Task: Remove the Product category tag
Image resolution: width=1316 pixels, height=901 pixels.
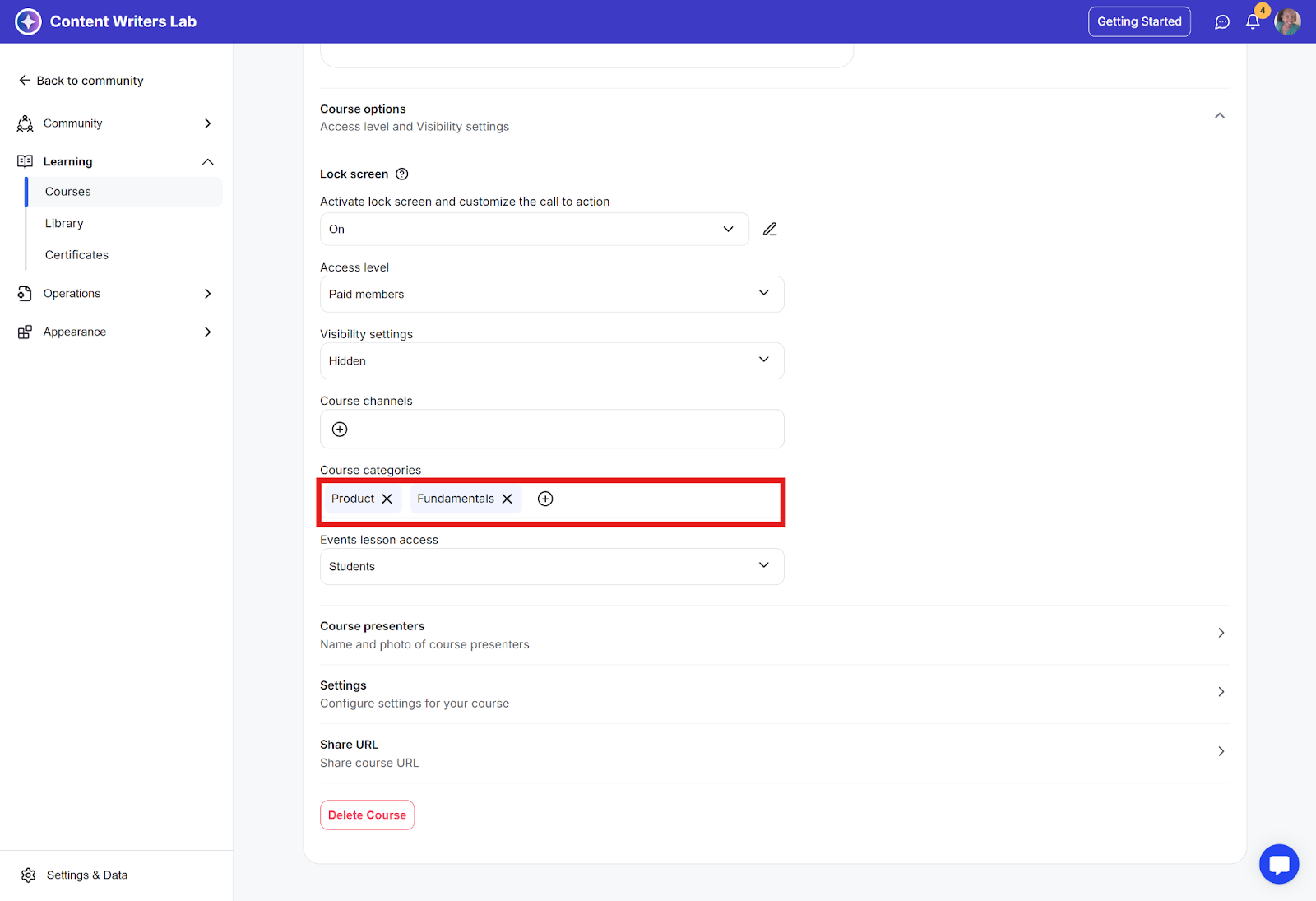Action: 387,499
